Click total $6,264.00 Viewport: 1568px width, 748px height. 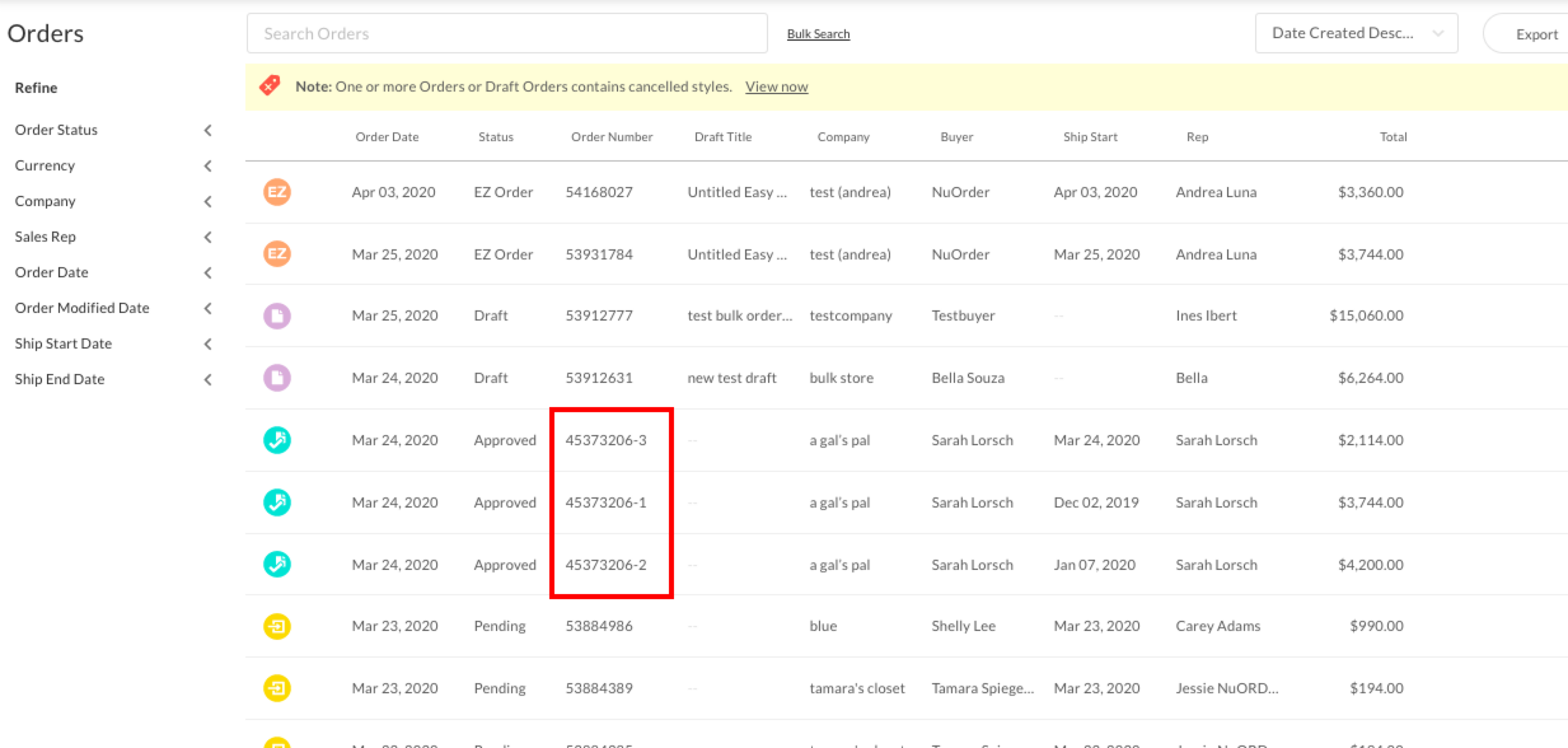[x=1371, y=378]
